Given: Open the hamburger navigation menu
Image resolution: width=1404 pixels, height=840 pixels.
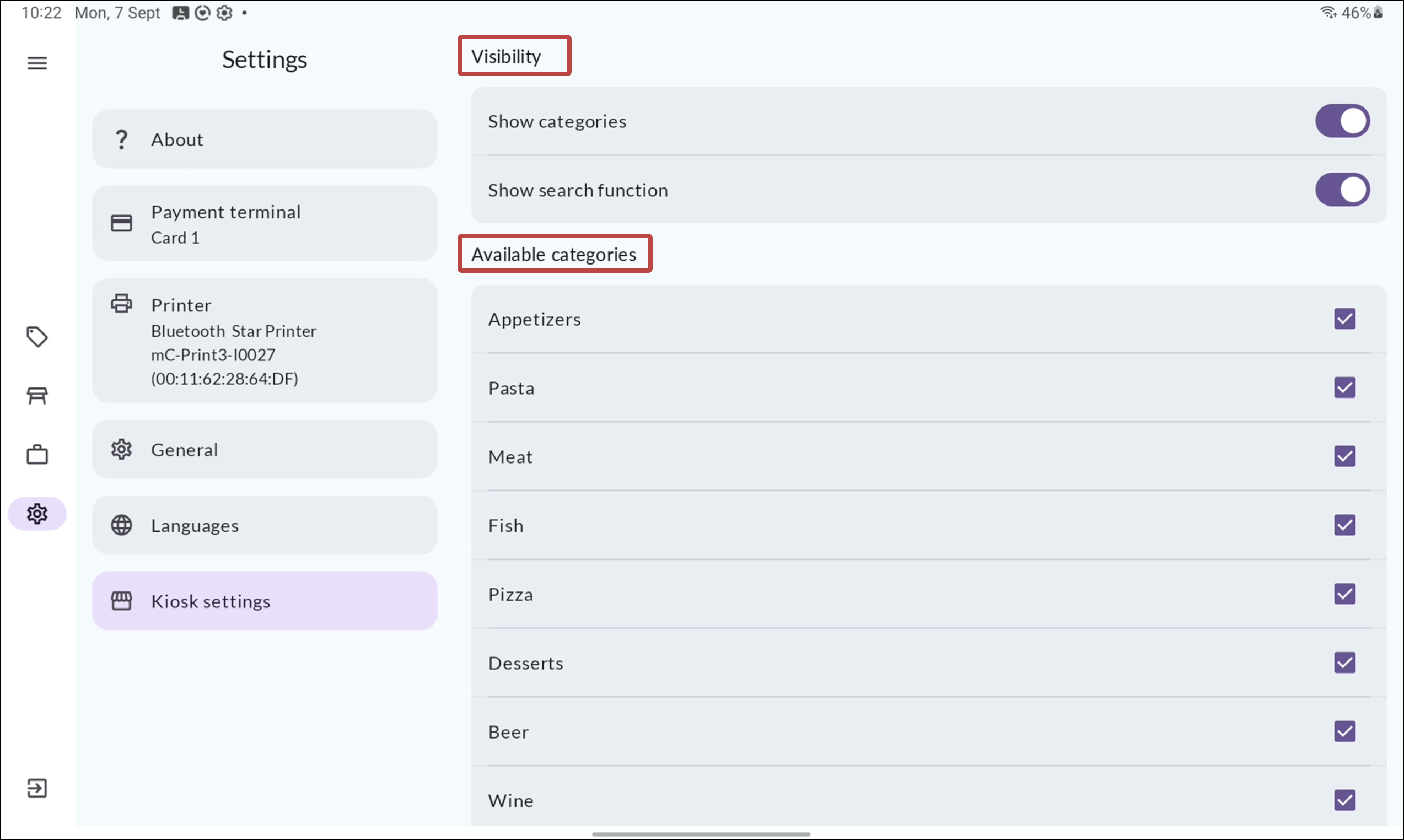Looking at the screenshot, I should tap(37, 63).
